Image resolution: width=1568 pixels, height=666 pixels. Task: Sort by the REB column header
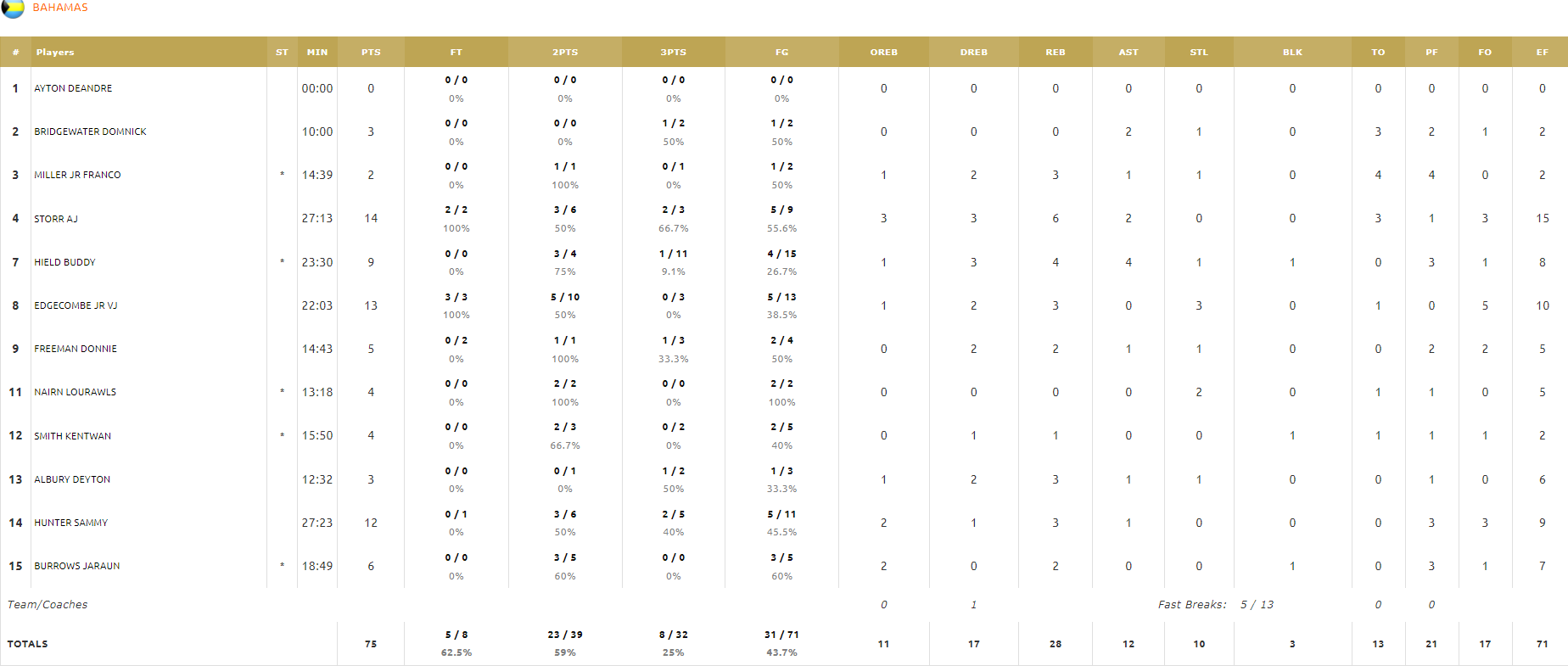[x=1056, y=52]
